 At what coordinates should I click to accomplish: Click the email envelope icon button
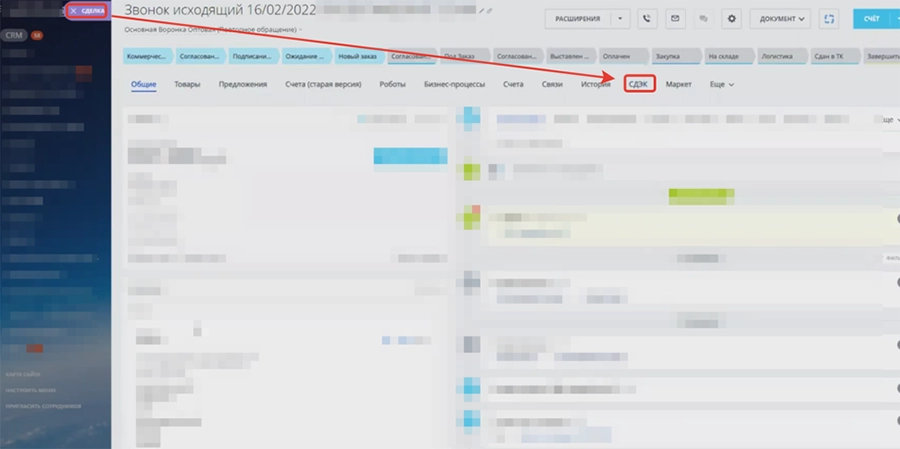click(x=675, y=19)
